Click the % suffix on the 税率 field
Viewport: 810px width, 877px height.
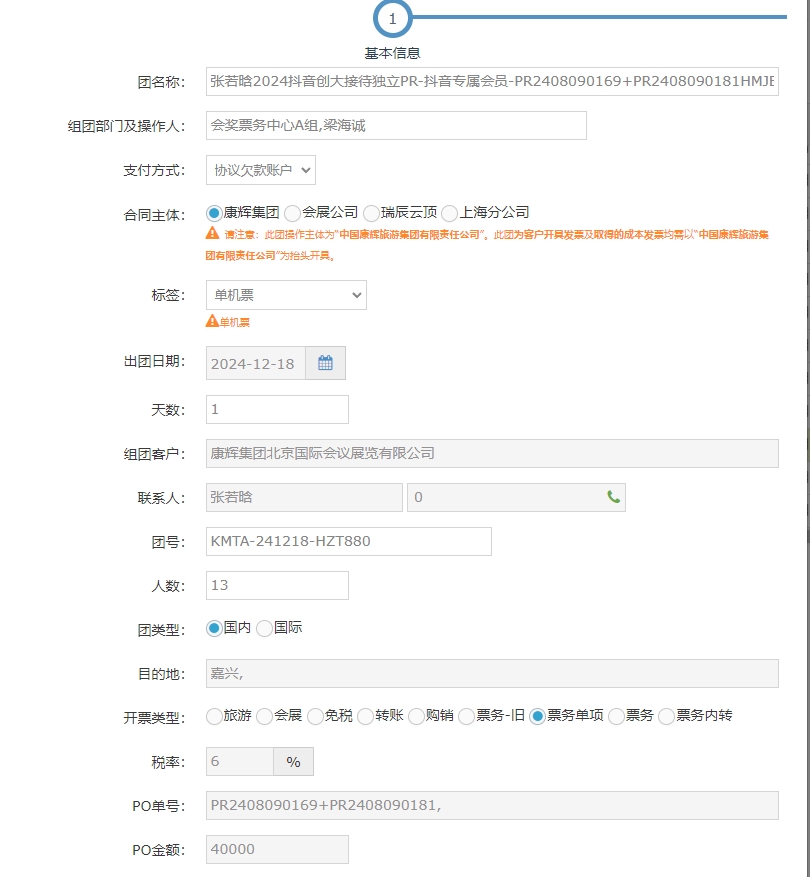click(293, 762)
